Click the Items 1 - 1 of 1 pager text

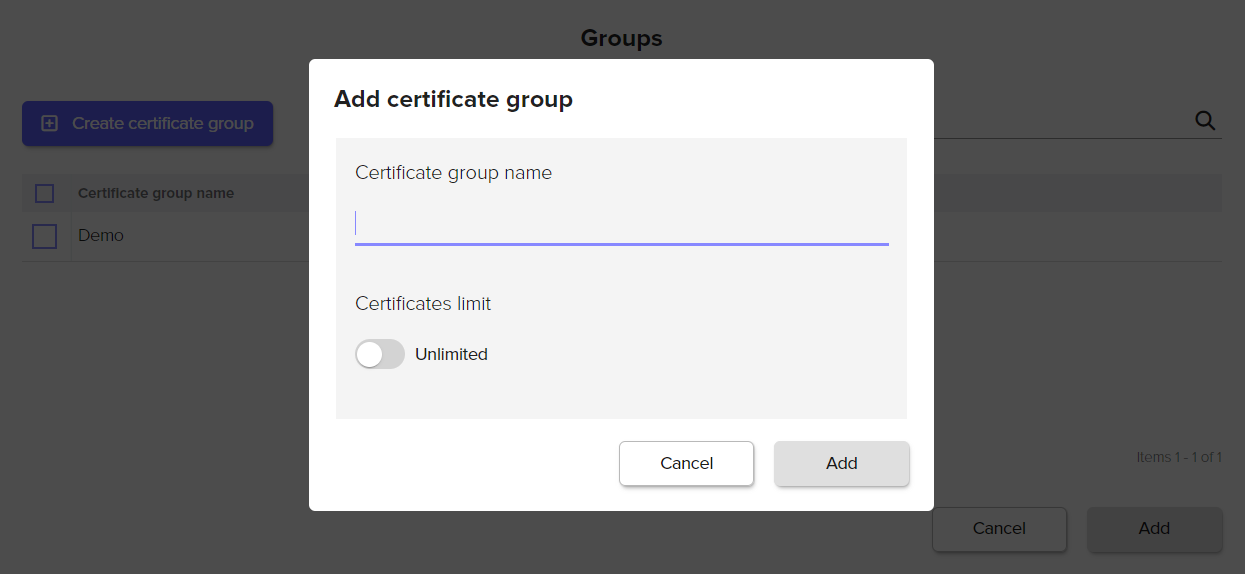tap(1179, 457)
